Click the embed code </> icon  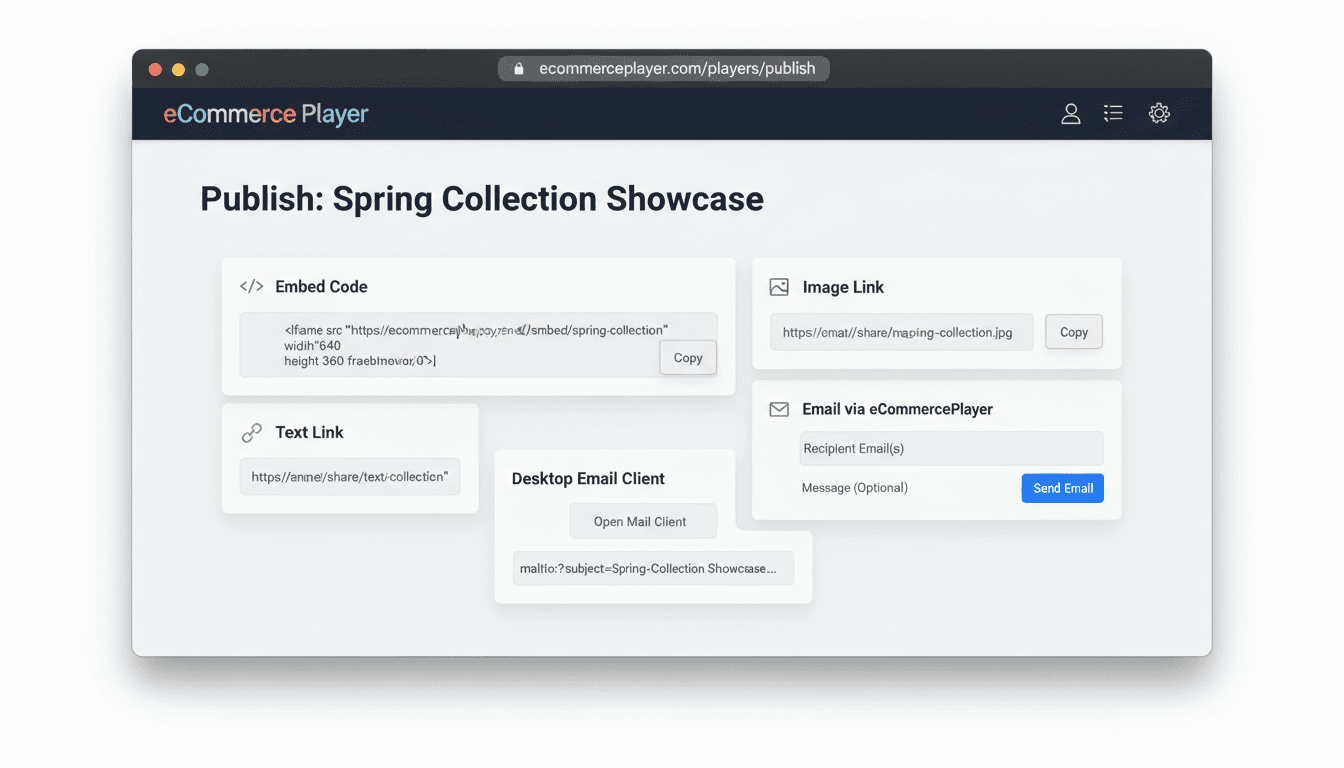(x=251, y=286)
